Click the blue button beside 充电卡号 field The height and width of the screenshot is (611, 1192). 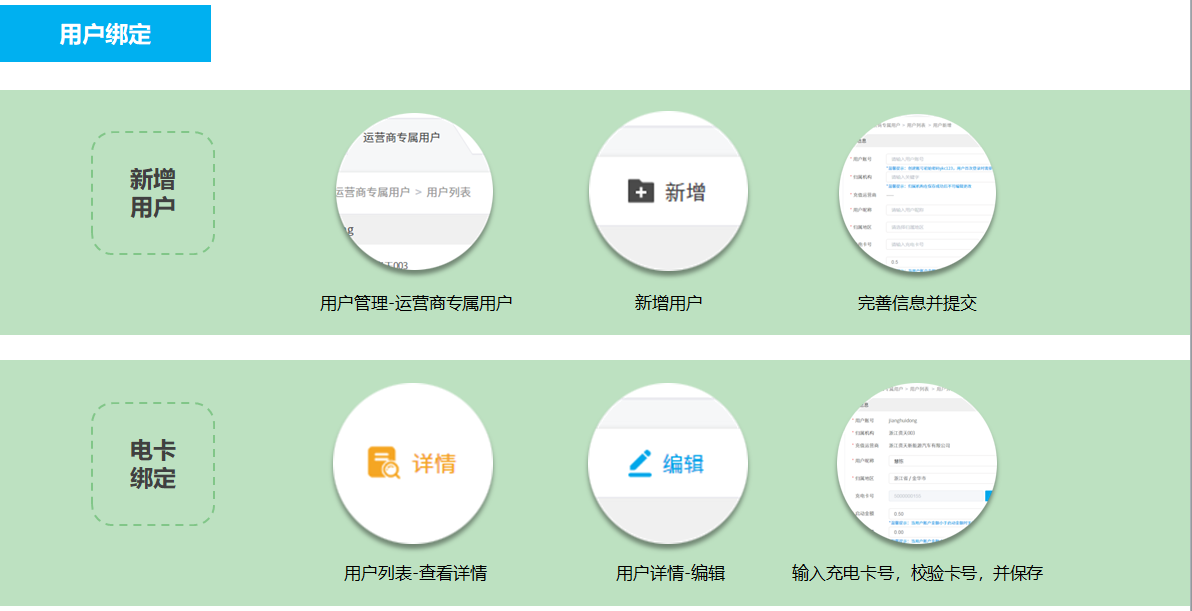[990, 496]
